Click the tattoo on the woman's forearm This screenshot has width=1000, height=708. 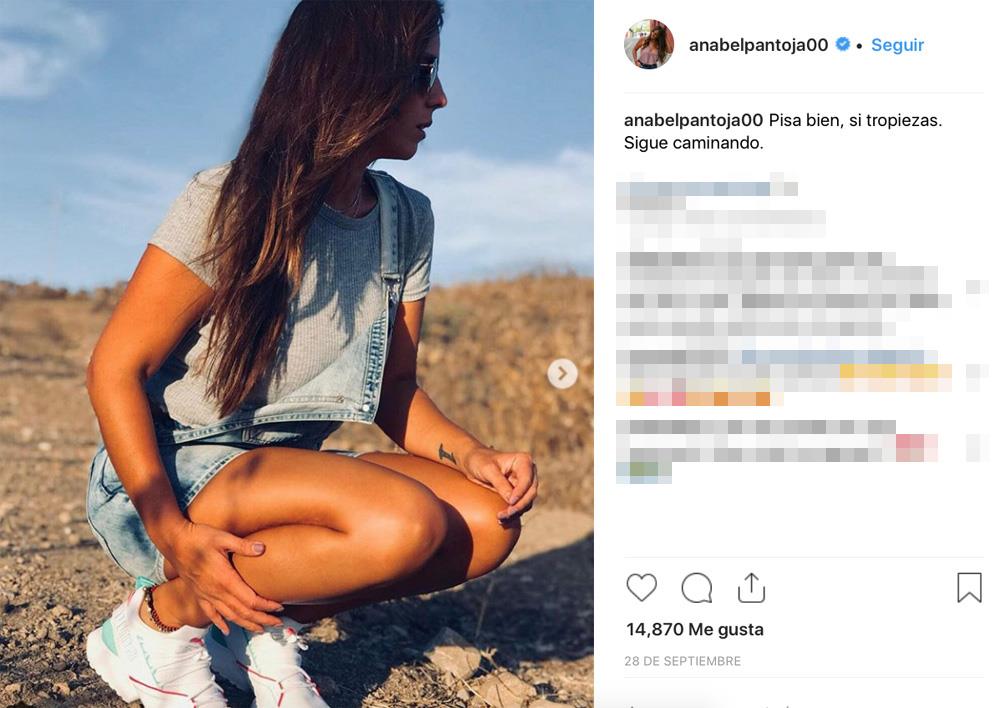click(x=447, y=454)
